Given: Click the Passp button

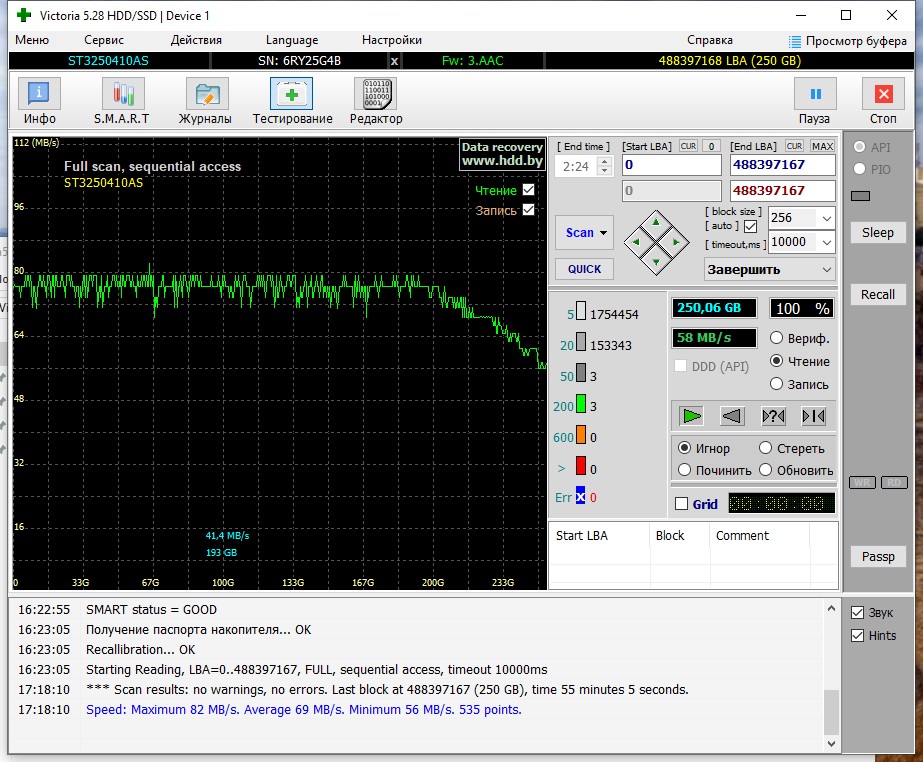Looking at the screenshot, I should pos(878,556).
